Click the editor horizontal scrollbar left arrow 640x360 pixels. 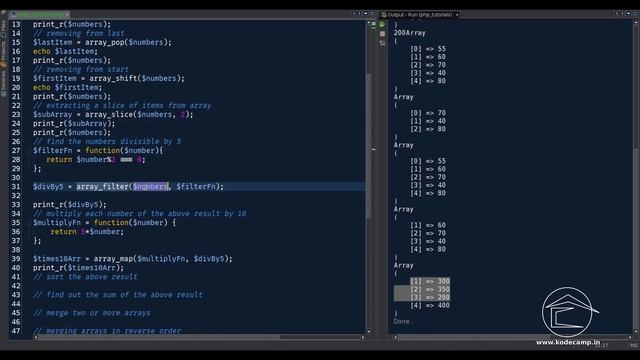point(36,337)
